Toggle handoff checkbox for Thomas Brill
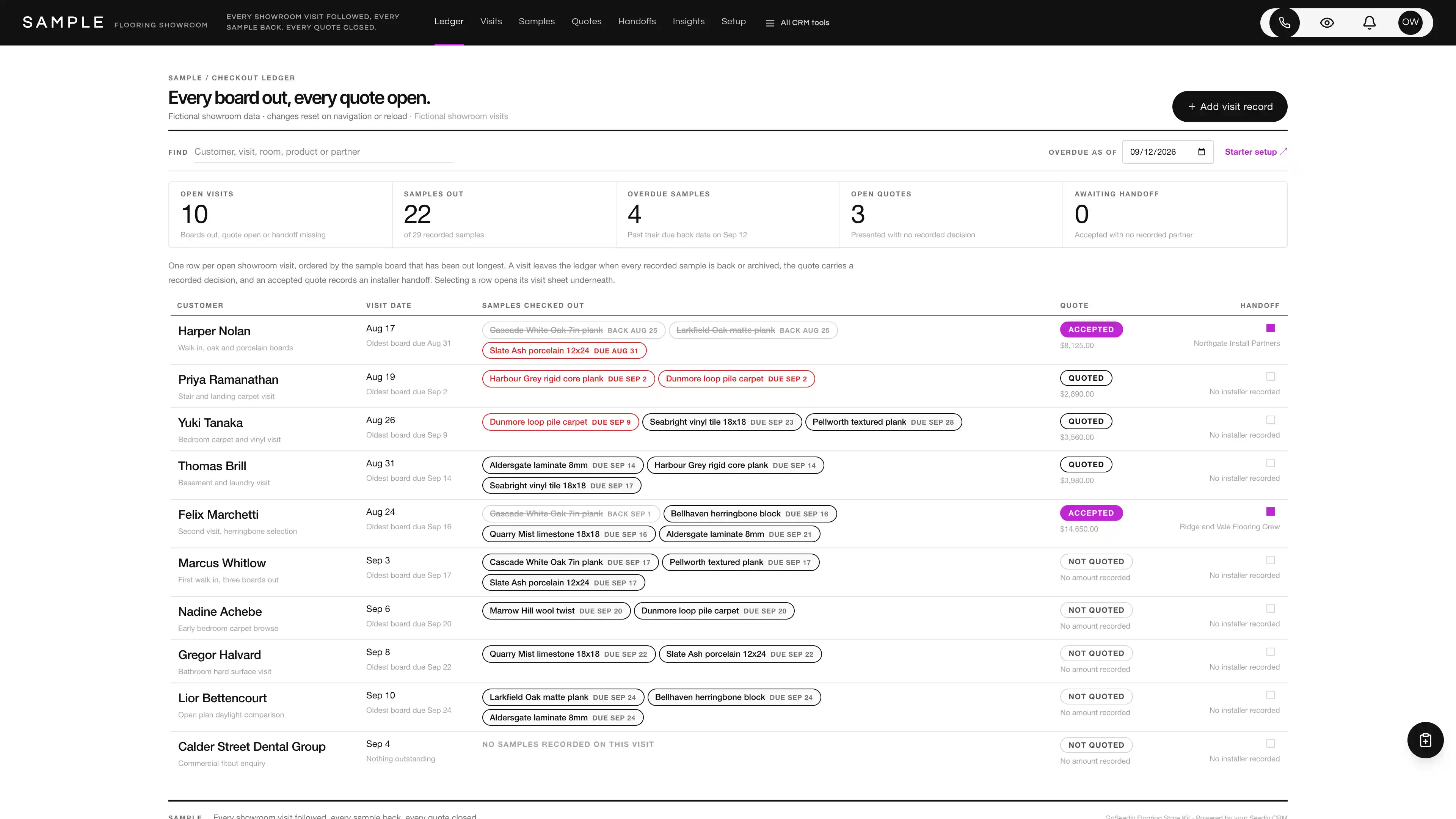 click(x=1270, y=463)
